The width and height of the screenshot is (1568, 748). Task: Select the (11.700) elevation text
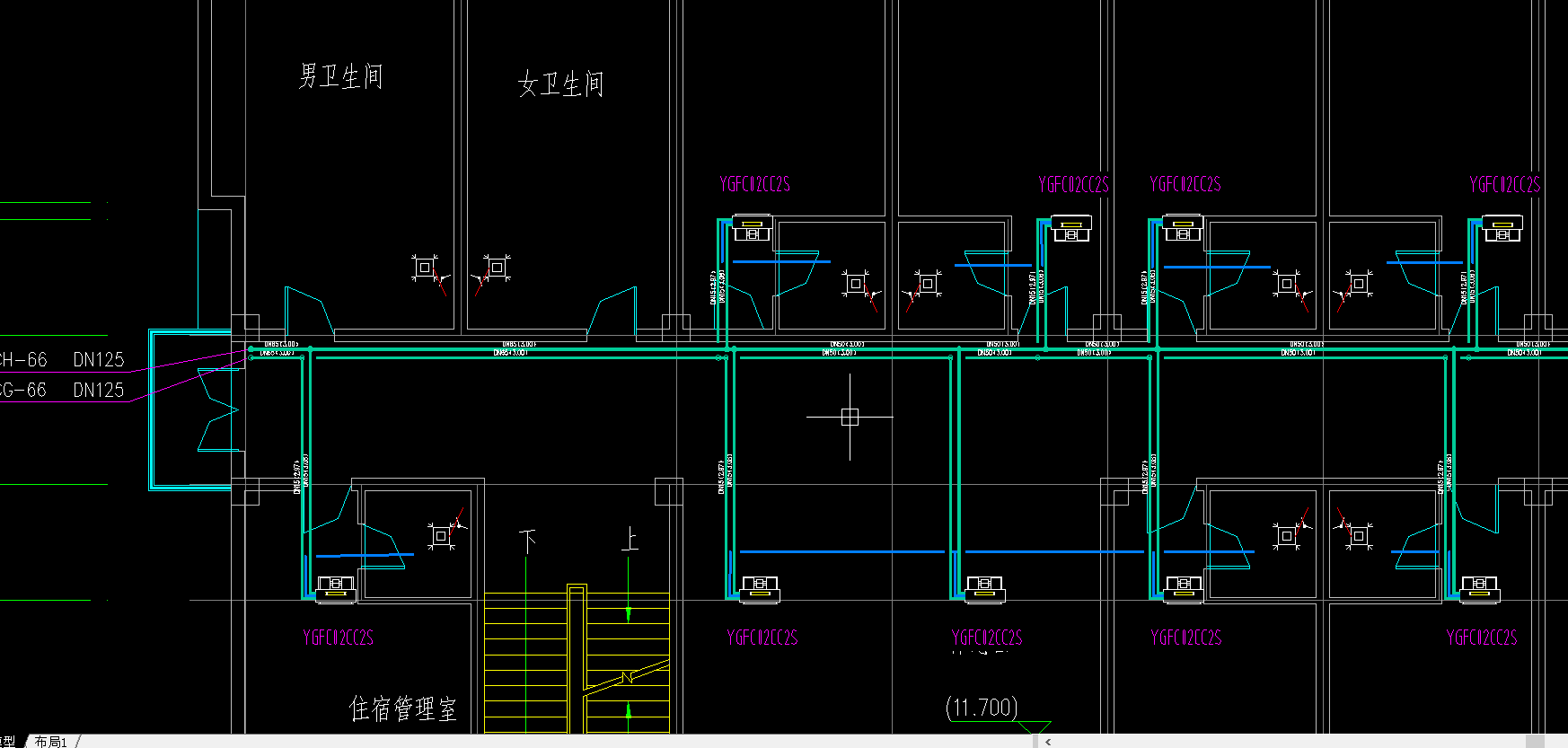coord(982,708)
